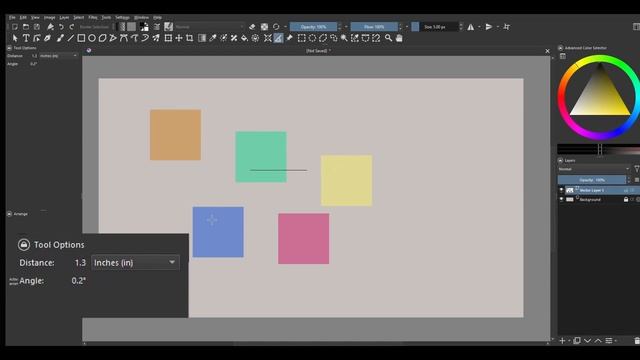640x360 pixels.
Task: Select the Dynamic Brush tool
Action: point(145,38)
